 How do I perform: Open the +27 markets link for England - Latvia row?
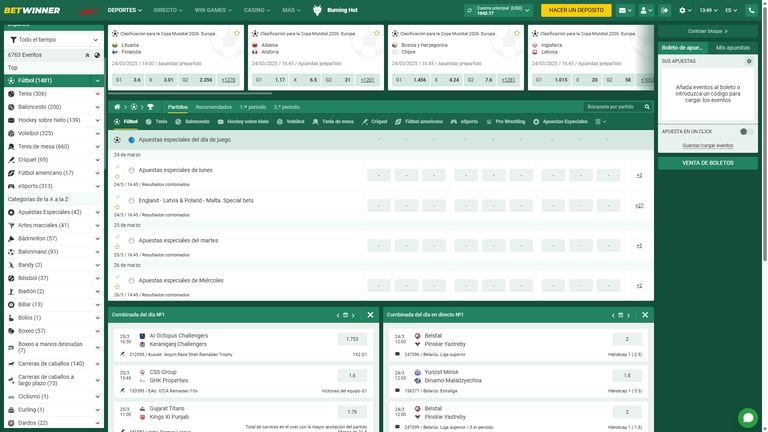point(639,206)
